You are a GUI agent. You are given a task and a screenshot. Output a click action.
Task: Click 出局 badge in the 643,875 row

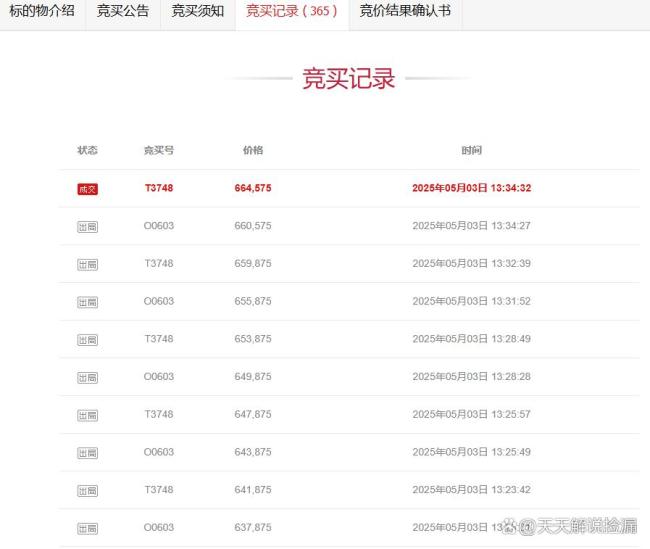pos(87,453)
